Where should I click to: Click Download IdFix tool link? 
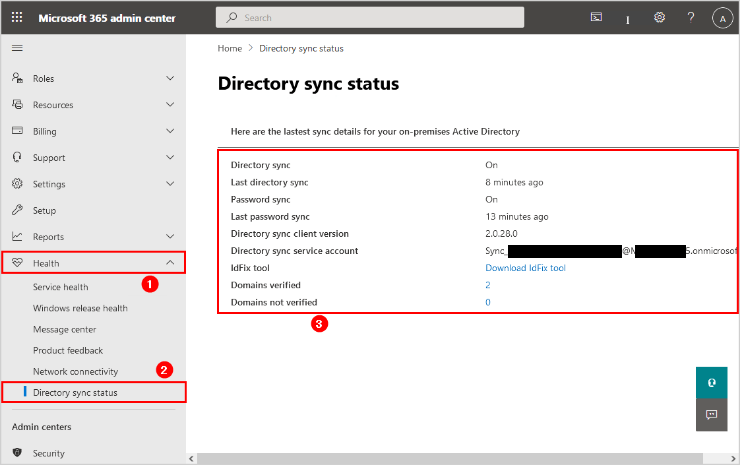(525, 268)
